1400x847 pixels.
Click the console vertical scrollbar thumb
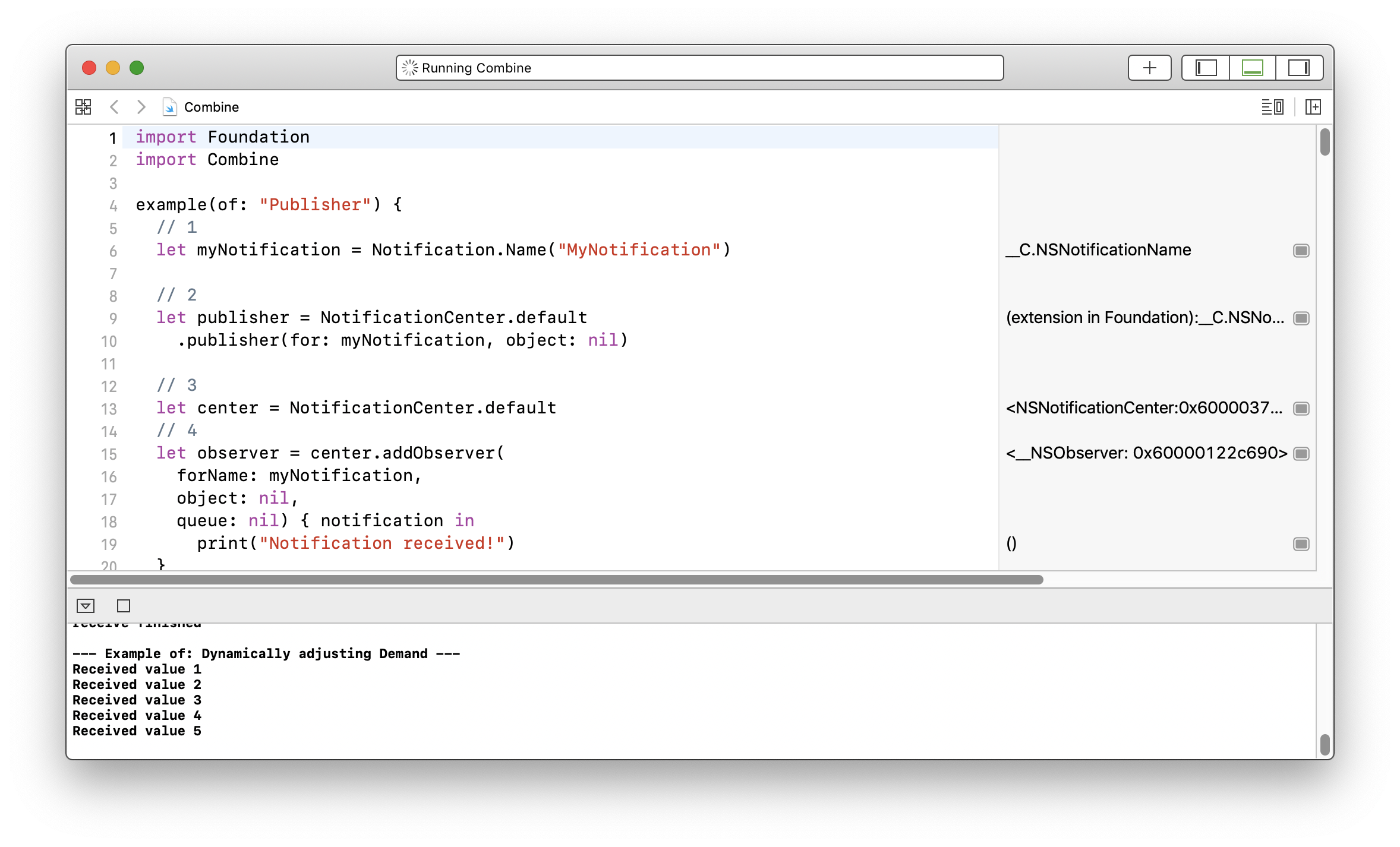click(1325, 745)
